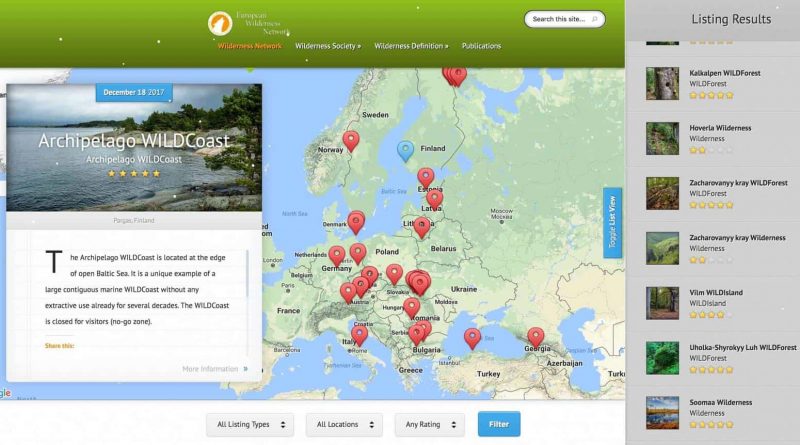Open the Soomaa Wilderness listing

pos(720,402)
